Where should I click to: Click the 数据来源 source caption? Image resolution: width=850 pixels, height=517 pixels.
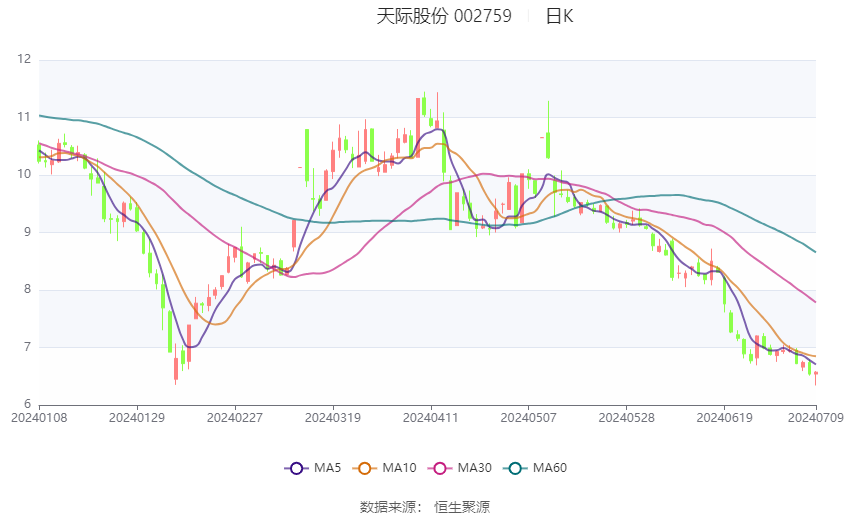425,507
